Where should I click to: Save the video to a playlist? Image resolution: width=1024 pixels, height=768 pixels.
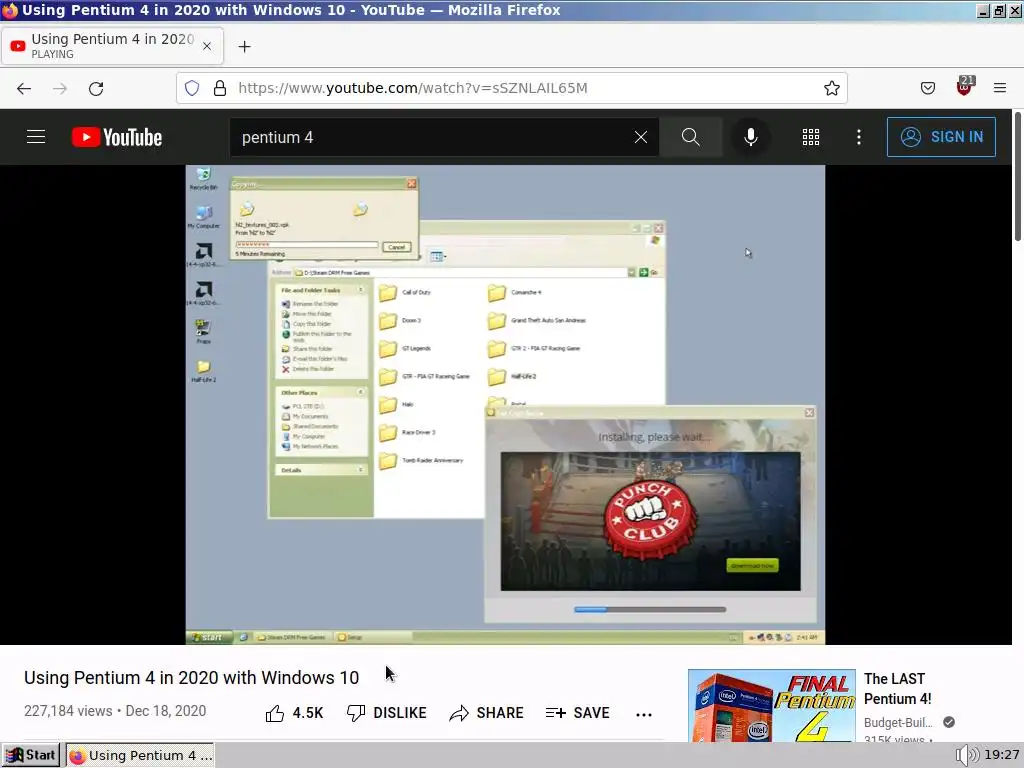(x=577, y=713)
